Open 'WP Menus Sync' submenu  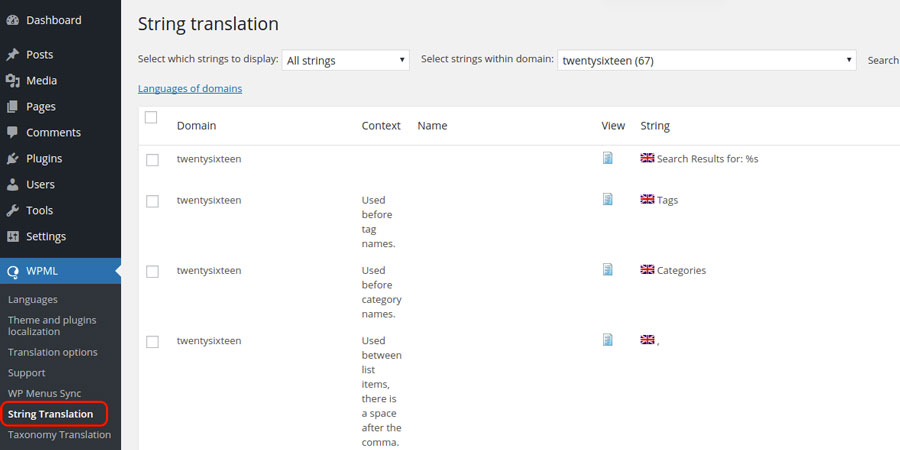45,393
